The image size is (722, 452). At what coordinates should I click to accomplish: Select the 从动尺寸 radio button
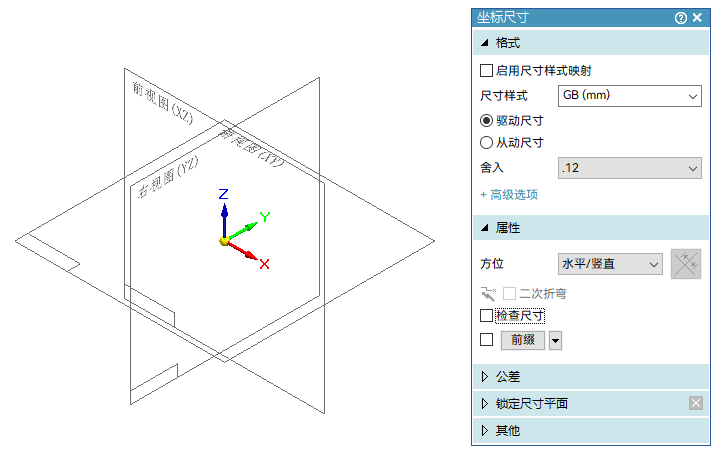coord(486,142)
